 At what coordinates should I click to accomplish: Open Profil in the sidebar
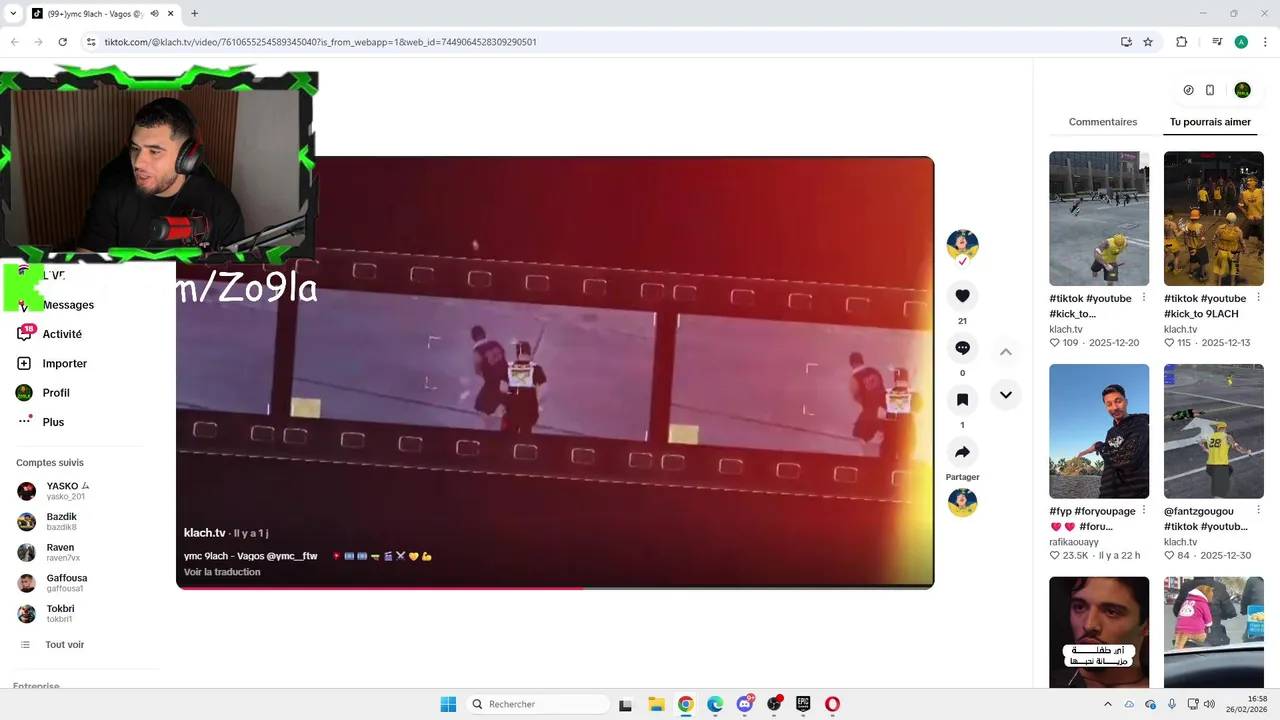click(56, 392)
